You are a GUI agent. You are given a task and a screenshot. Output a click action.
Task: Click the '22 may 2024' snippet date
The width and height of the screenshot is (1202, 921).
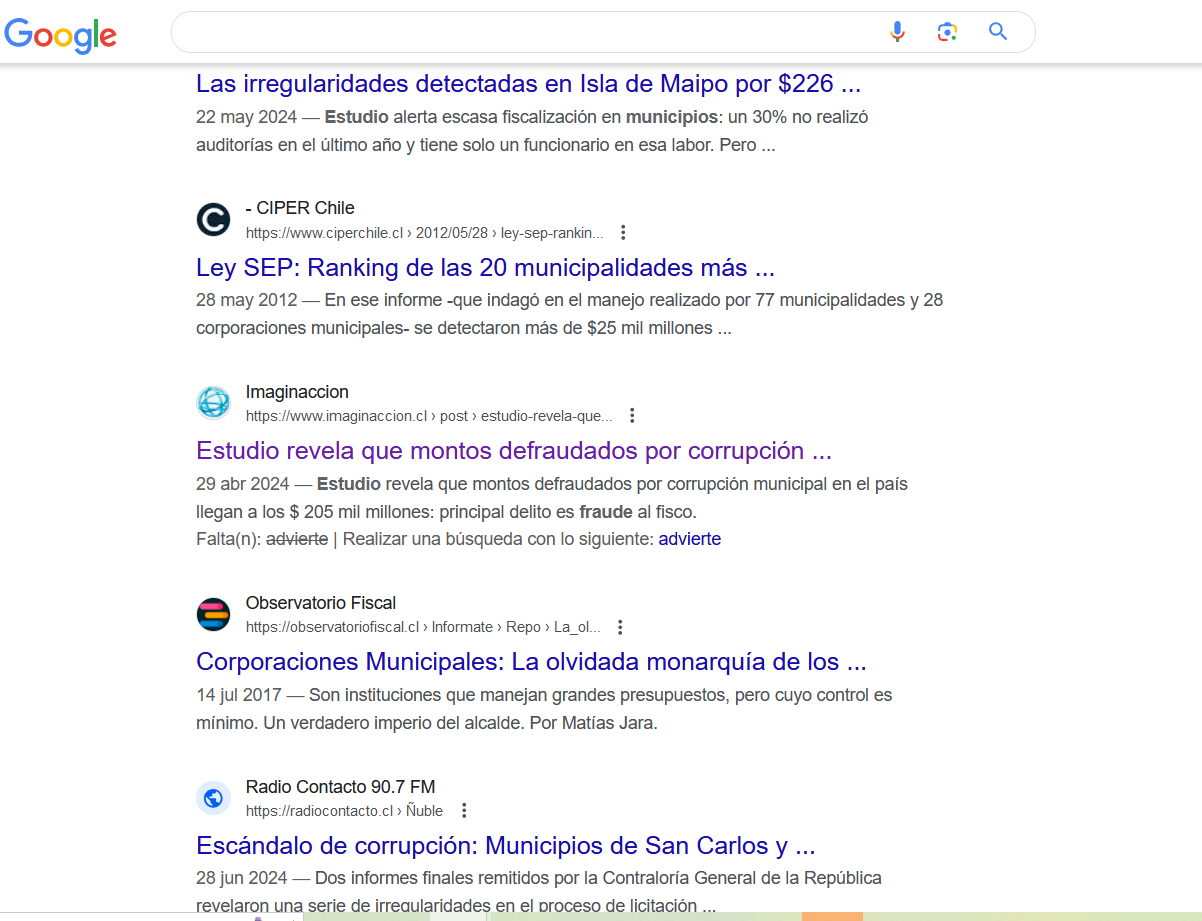(246, 117)
